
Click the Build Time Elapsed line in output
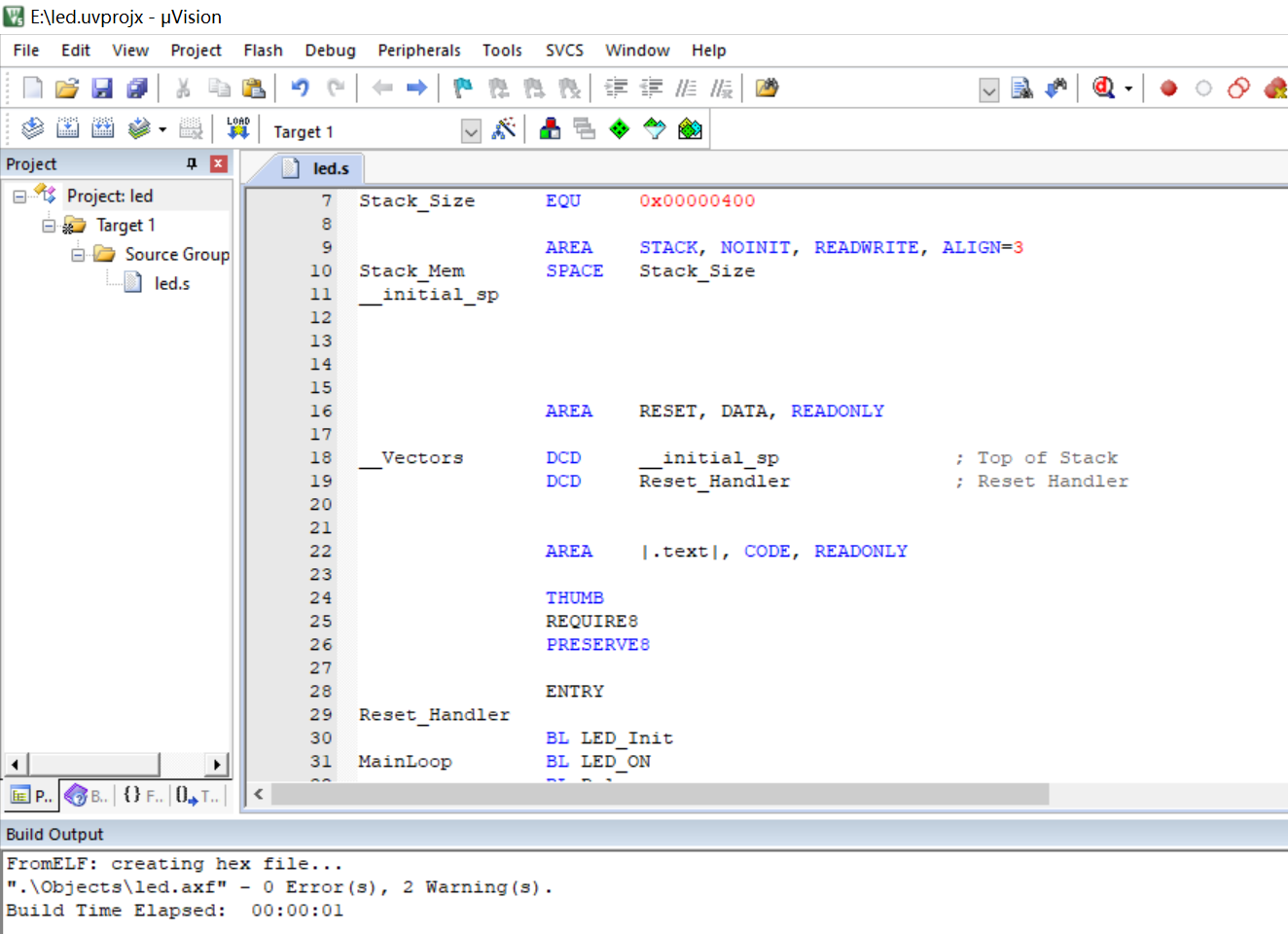[175, 911]
